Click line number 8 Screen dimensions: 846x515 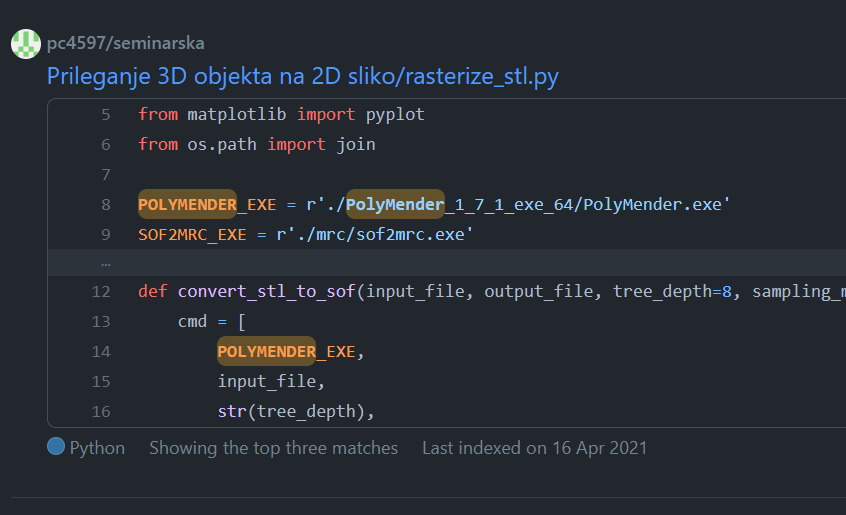click(x=106, y=205)
